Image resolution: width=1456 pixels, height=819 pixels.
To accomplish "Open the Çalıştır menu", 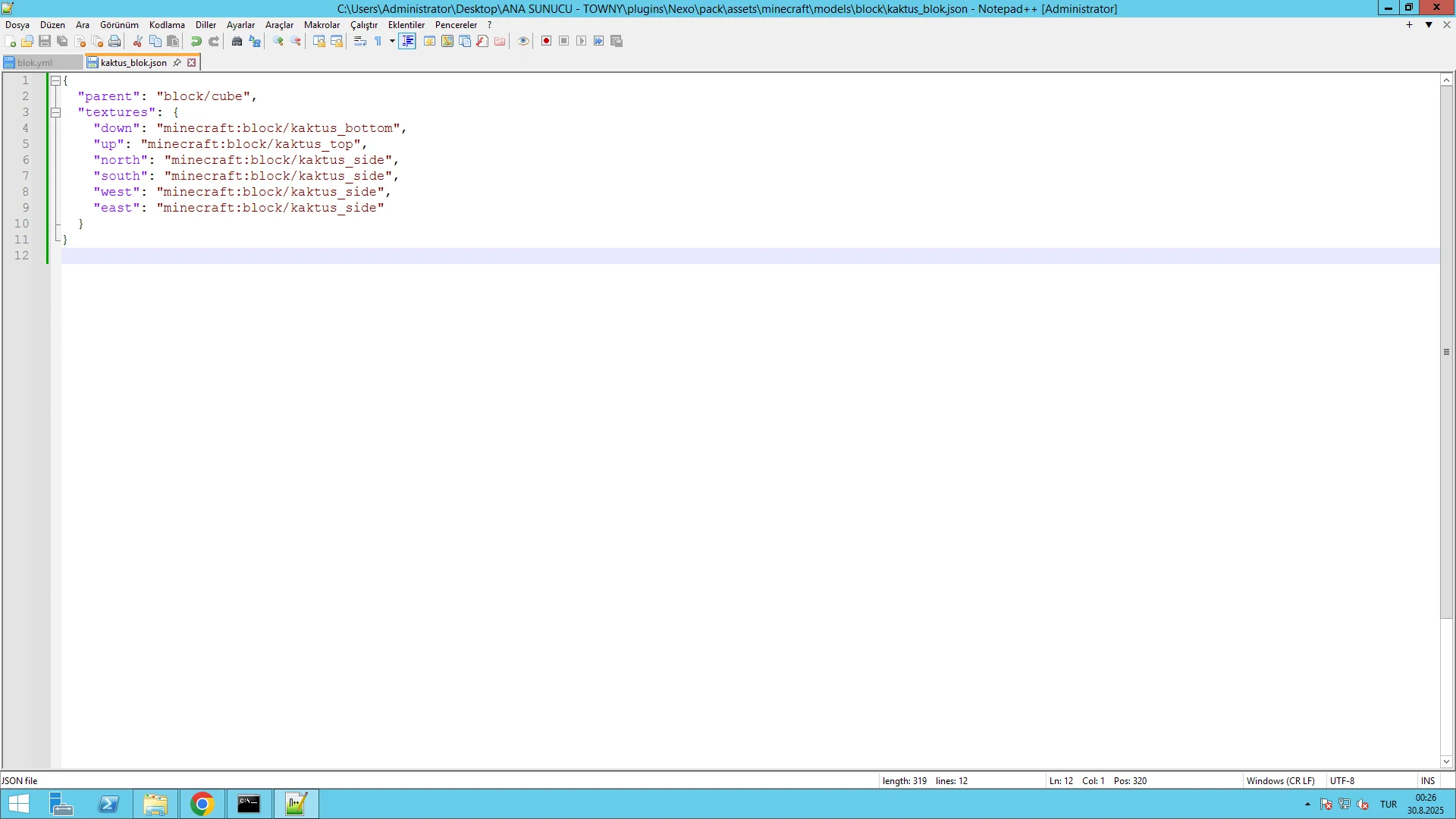I will 364,25.
